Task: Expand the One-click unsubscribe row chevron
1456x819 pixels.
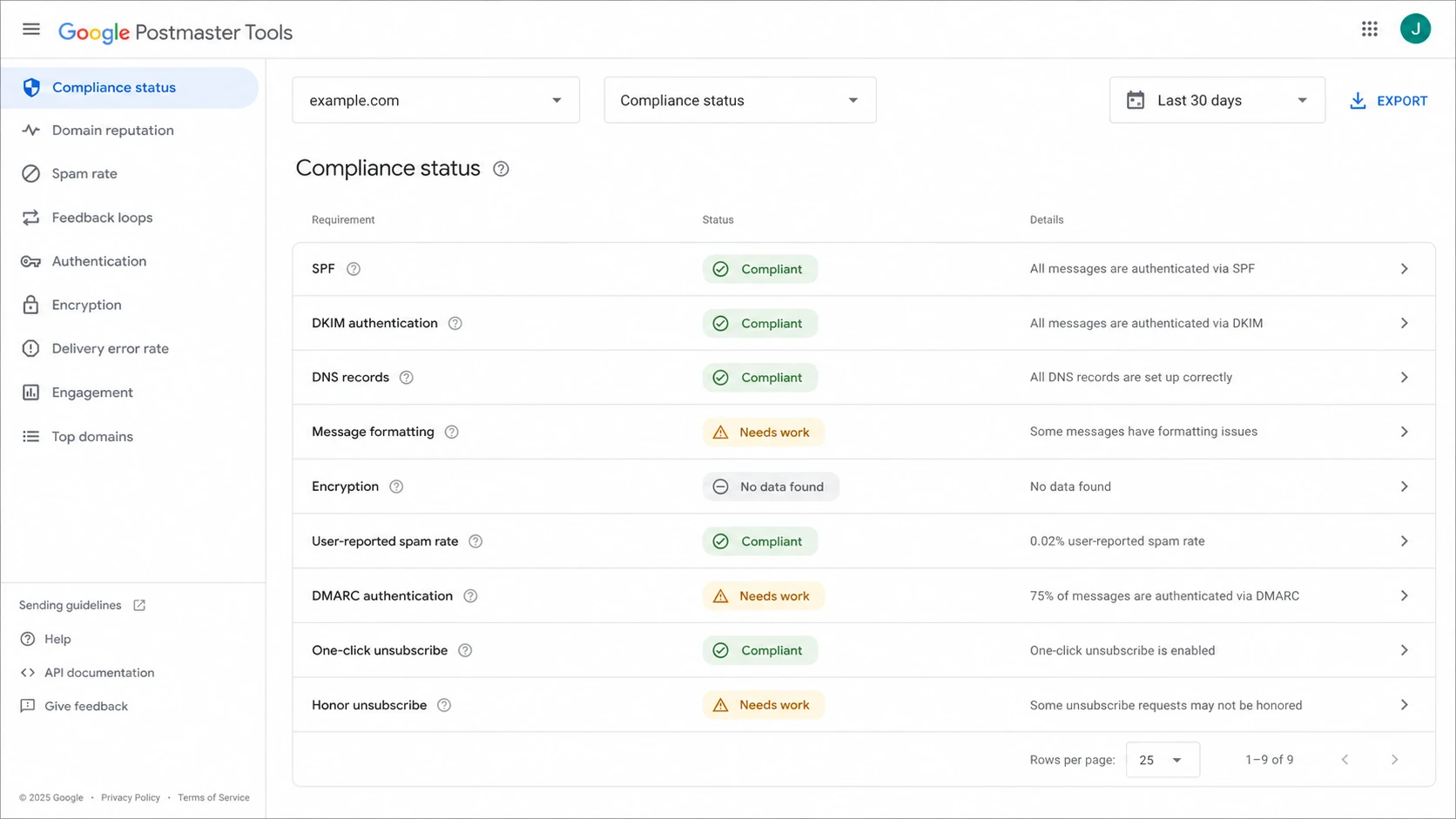Action: [x=1404, y=650]
